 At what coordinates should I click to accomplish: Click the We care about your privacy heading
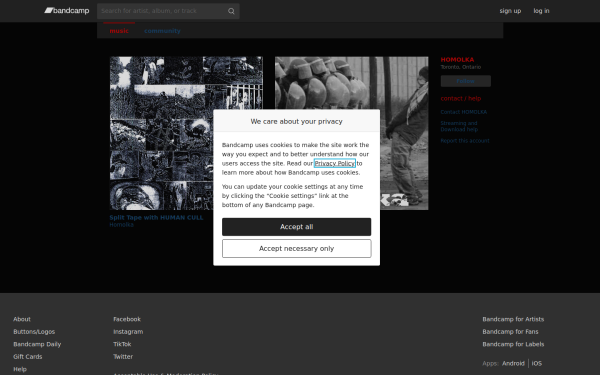tap(297, 121)
